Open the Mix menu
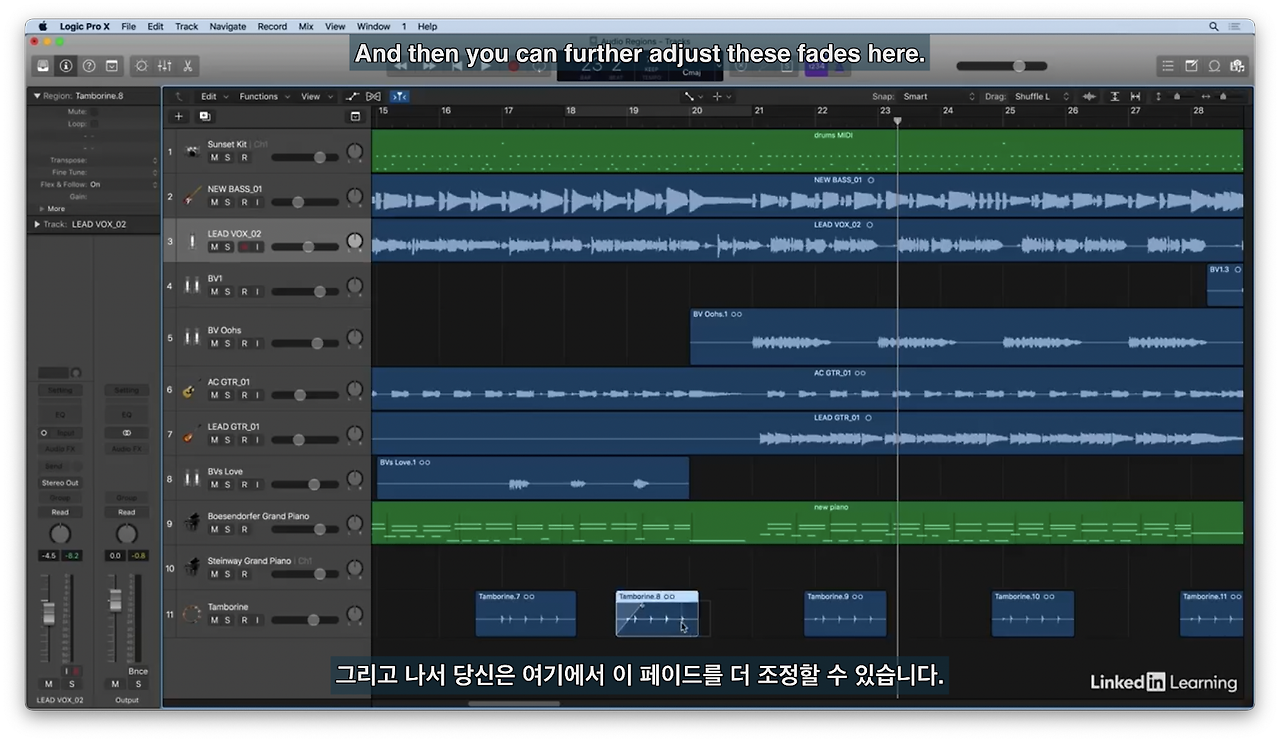The height and width of the screenshot is (741, 1280). pyautogui.click(x=306, y=27)
